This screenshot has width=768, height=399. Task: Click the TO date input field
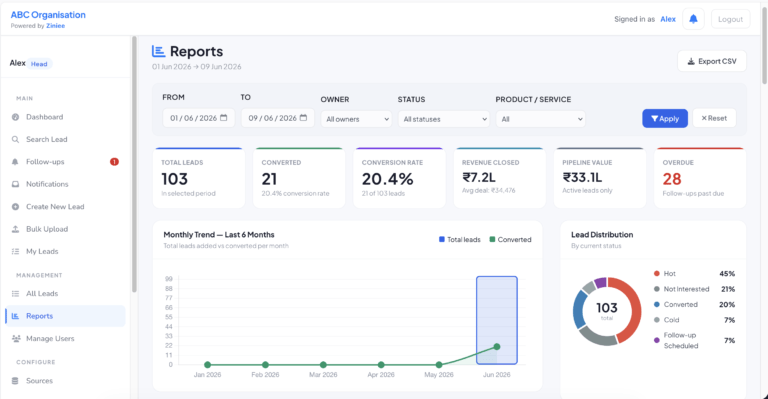[x=278, y=118]
